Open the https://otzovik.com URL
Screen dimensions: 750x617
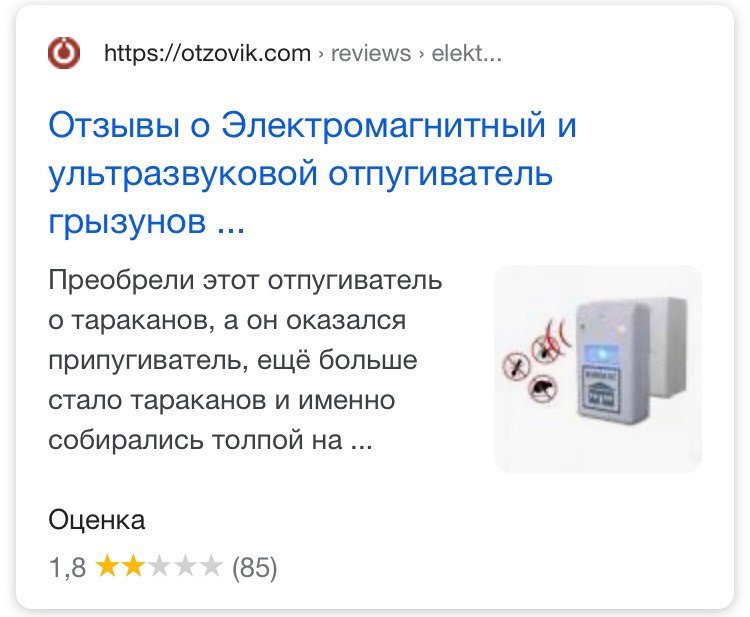207,53
